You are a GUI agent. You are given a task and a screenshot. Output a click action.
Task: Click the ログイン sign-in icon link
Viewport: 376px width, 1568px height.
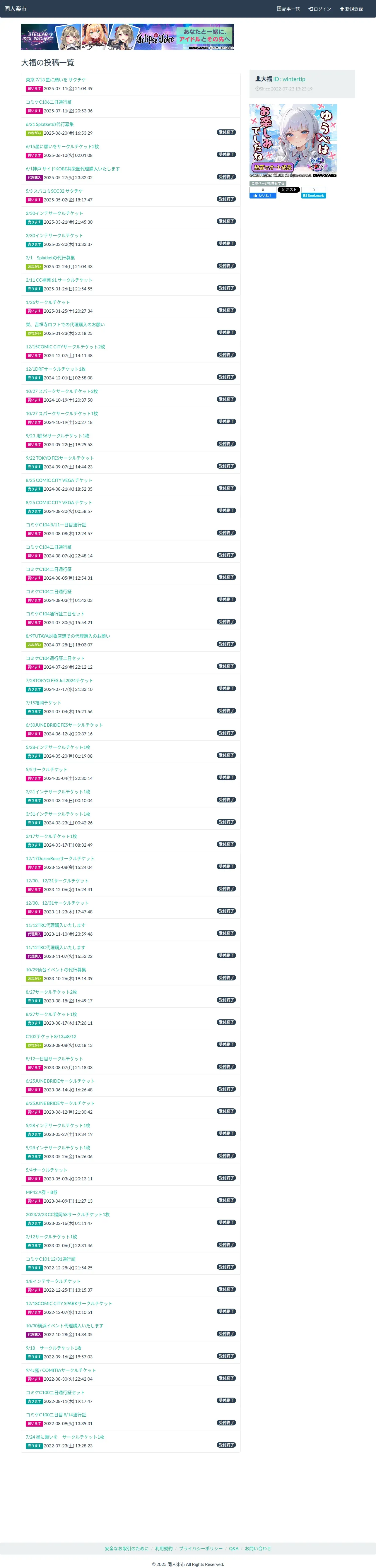(310, 9)
